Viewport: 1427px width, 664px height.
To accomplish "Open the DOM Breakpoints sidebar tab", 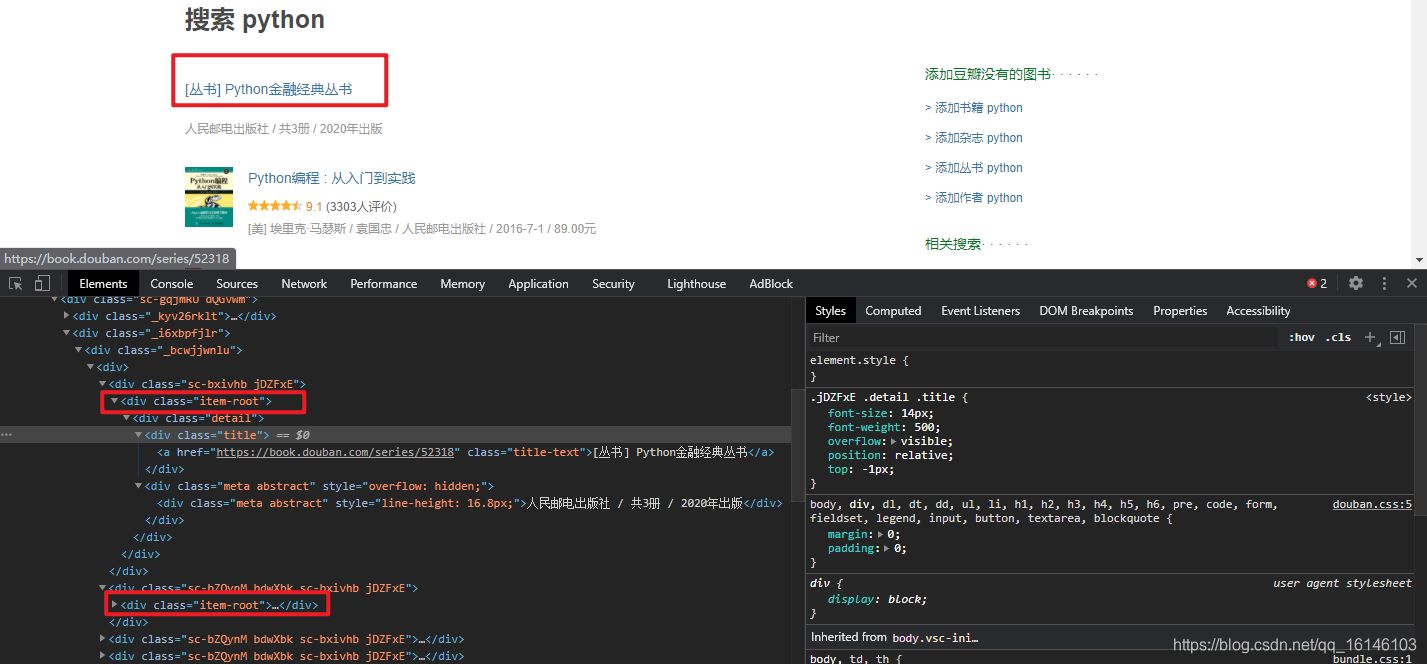I will (1086, 311).
